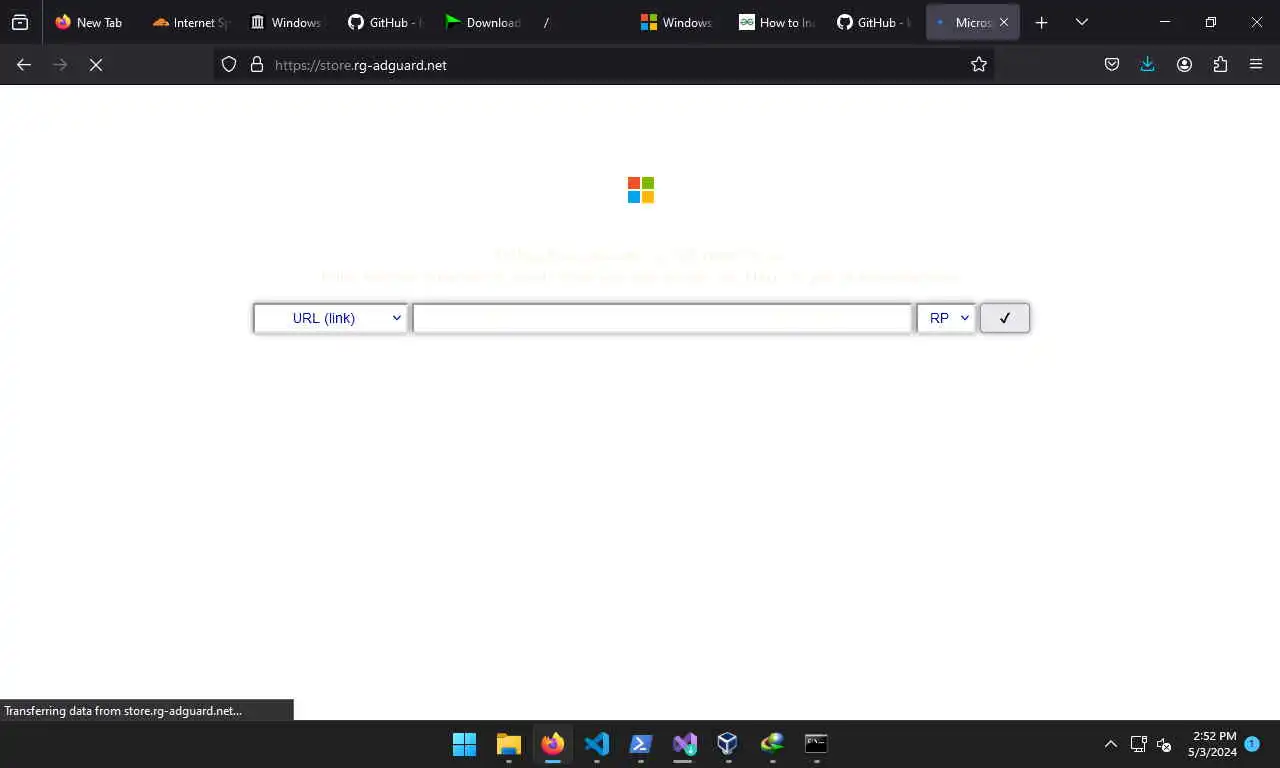The height and width of the screenshot is (768, 1280).
Task: Click the network status tray icon
Action: coord(1138,744)
